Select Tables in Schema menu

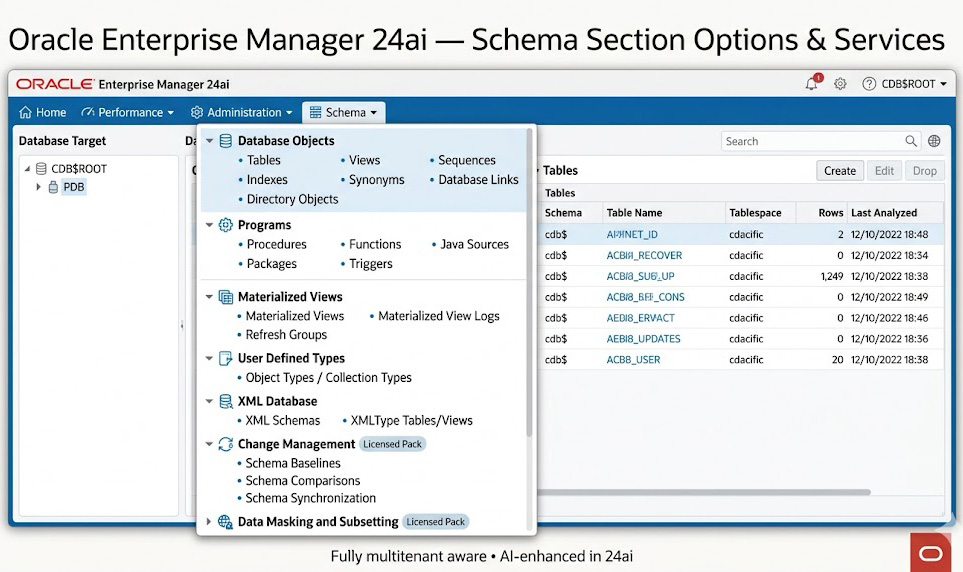(x=263, y=160)
